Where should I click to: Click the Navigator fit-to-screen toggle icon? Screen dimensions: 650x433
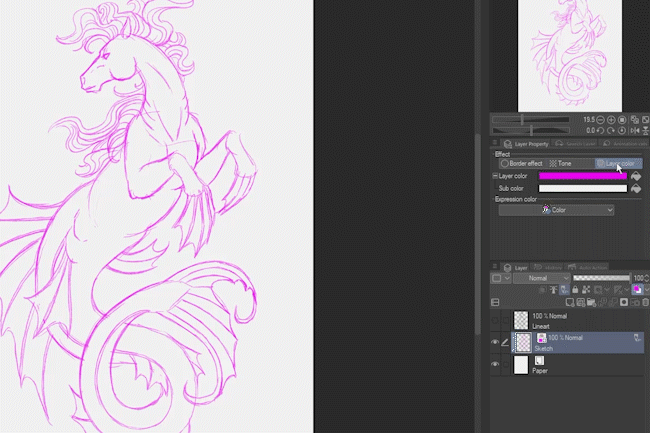[635, 120]
